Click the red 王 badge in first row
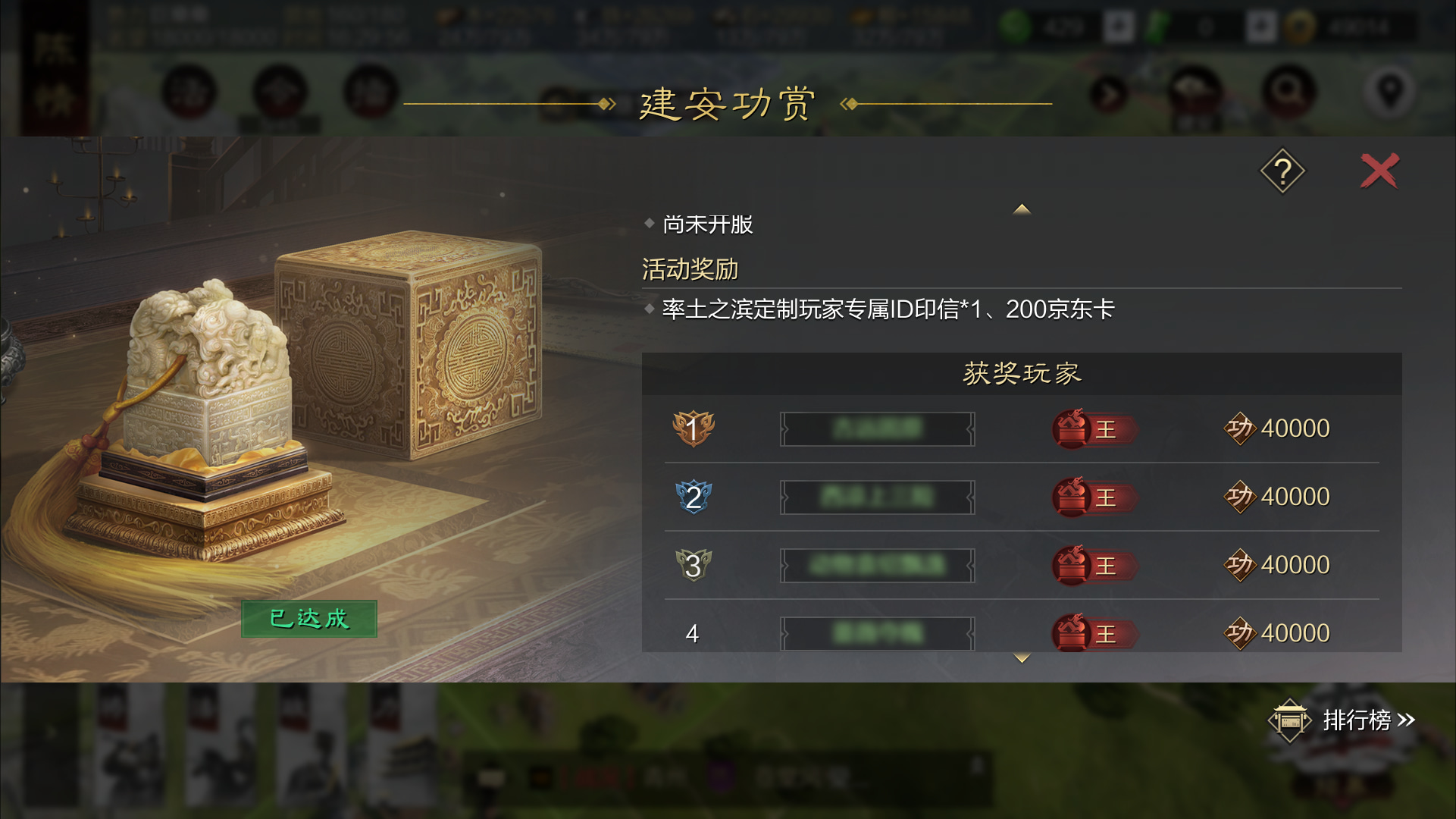Viewport: 1456px width, 819px height. [1094, 429]
